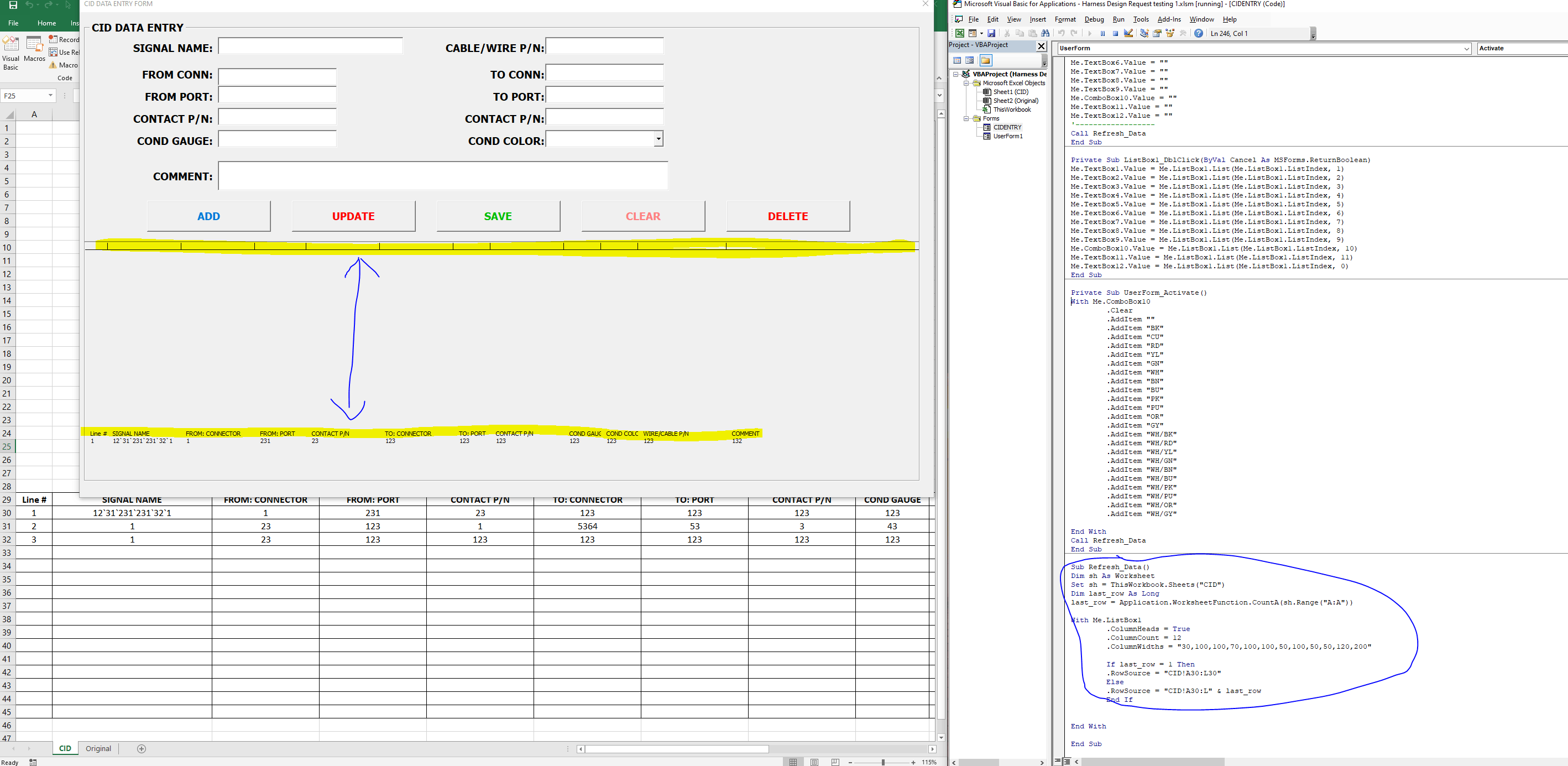
Task: Collapse the Forms folder in project tree
Action: tap(966, 119)
